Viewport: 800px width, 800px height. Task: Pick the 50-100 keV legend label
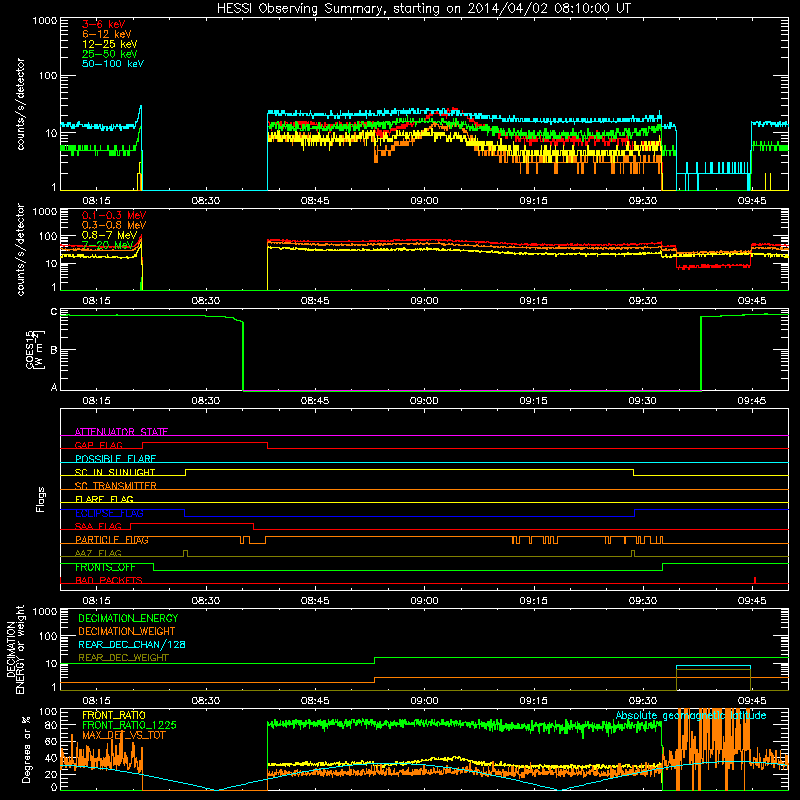pyautogui.click(x=113, y=64)
